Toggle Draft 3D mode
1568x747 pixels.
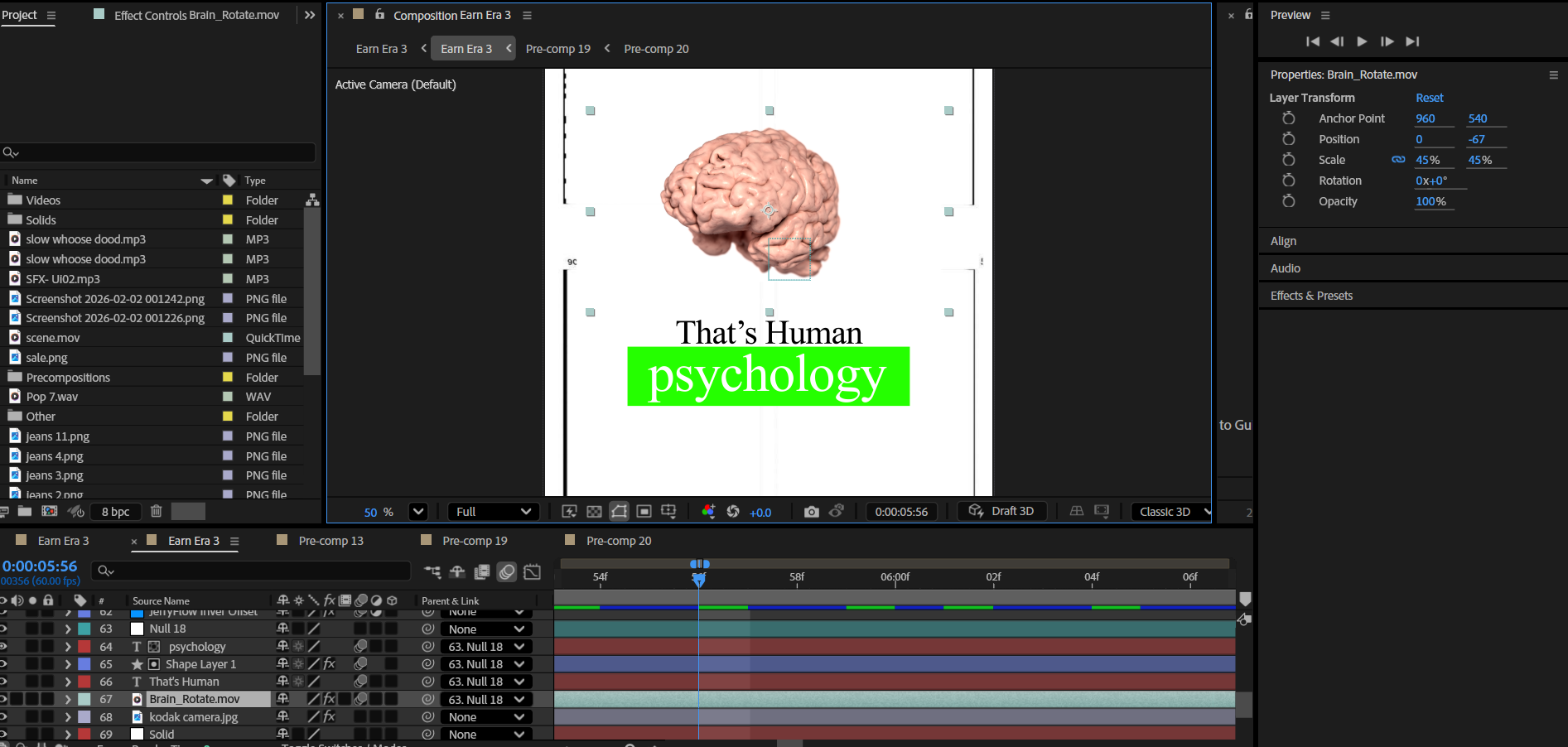click(x=1001, y=512)
